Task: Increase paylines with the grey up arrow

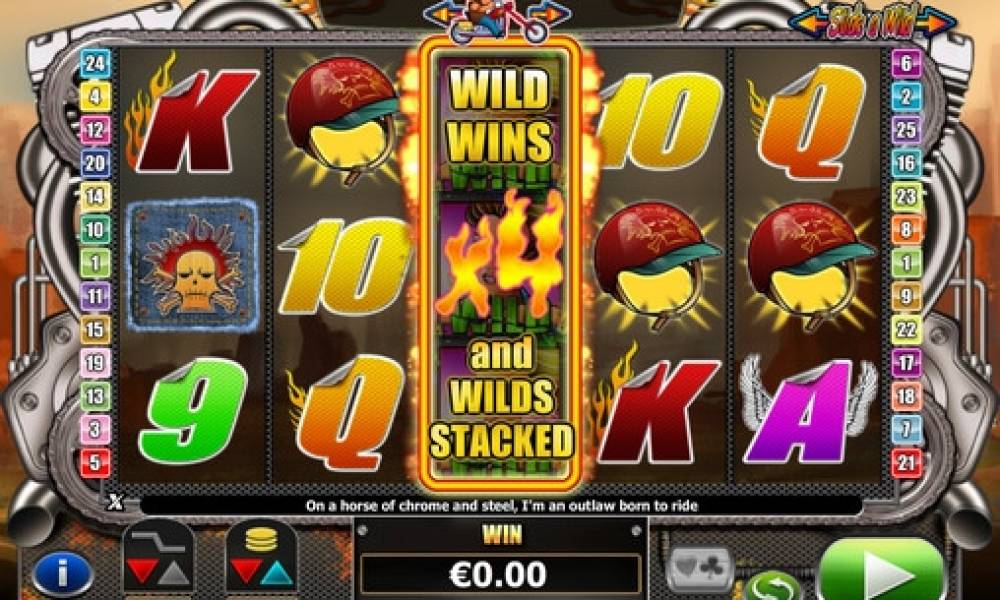Action: point(173,573)
